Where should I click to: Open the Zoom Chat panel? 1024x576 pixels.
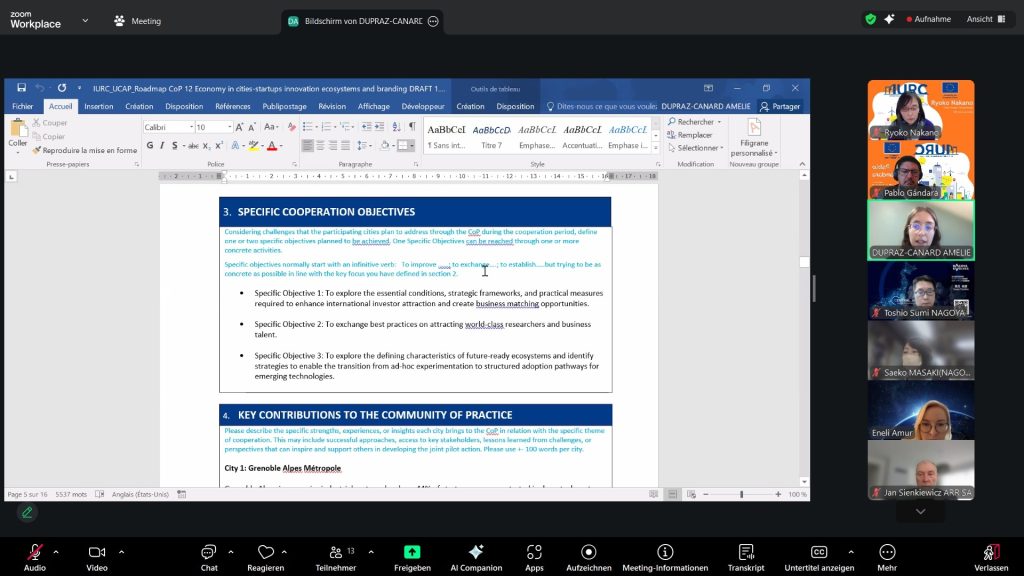[x=208, y=553]
